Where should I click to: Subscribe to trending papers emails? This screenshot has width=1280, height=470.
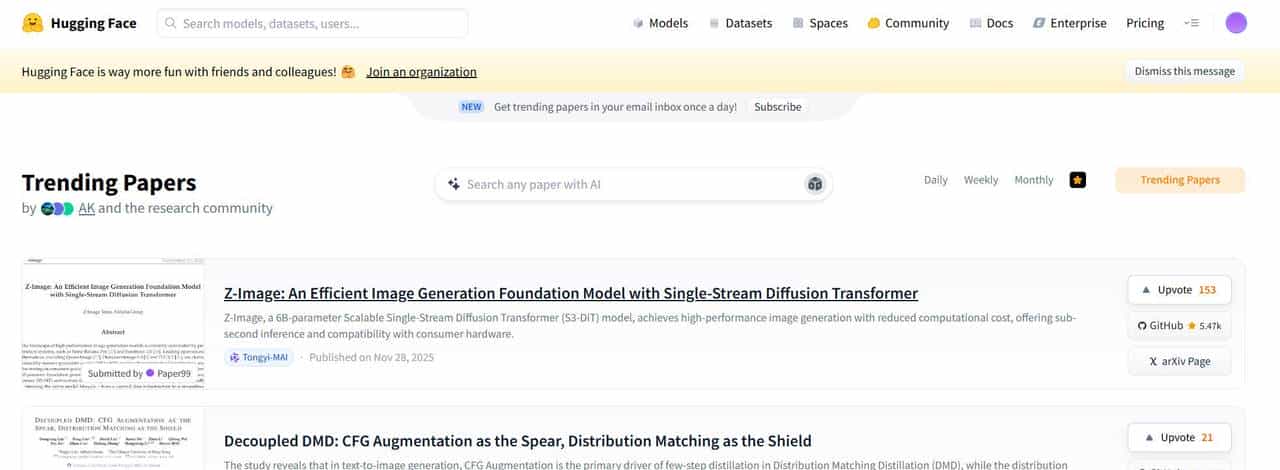777,107
